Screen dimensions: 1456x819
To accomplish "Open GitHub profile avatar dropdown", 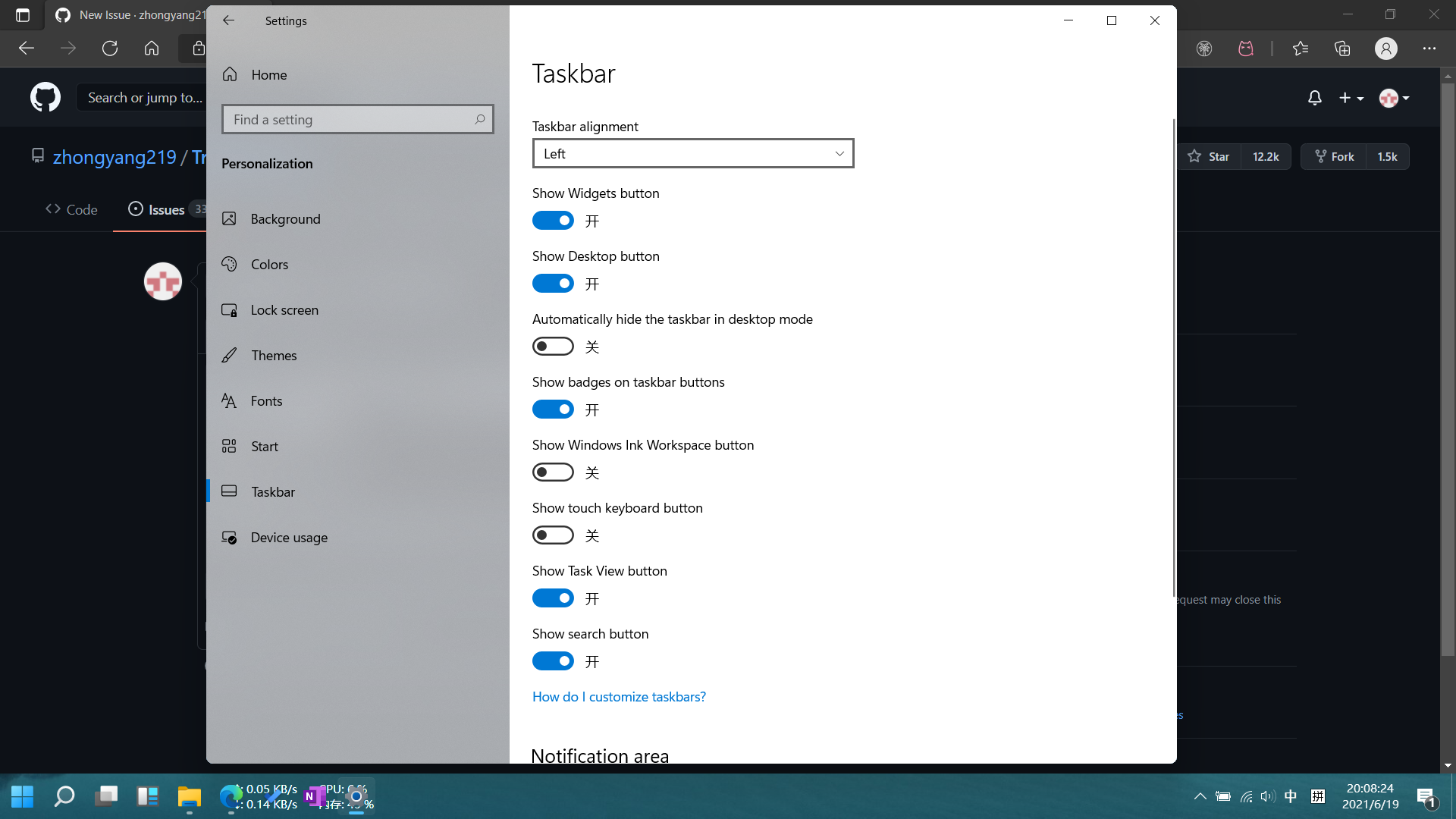I will (x=1394, y=98).
